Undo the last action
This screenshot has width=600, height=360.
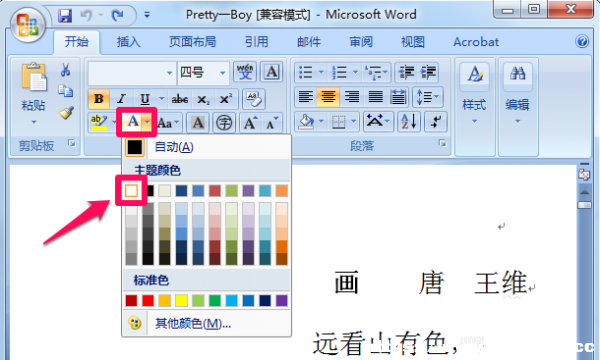(86, 15)
